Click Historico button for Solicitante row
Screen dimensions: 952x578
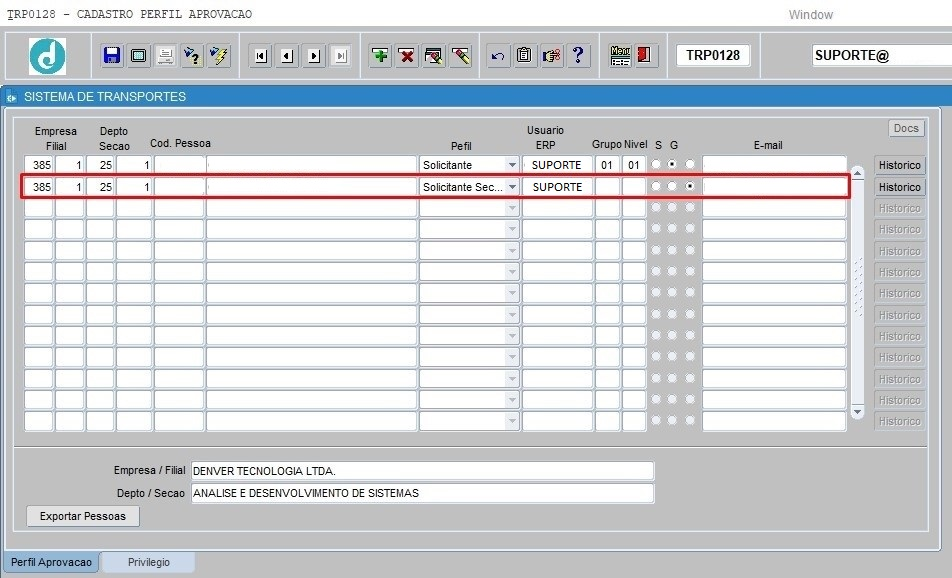tap(900, 165)
